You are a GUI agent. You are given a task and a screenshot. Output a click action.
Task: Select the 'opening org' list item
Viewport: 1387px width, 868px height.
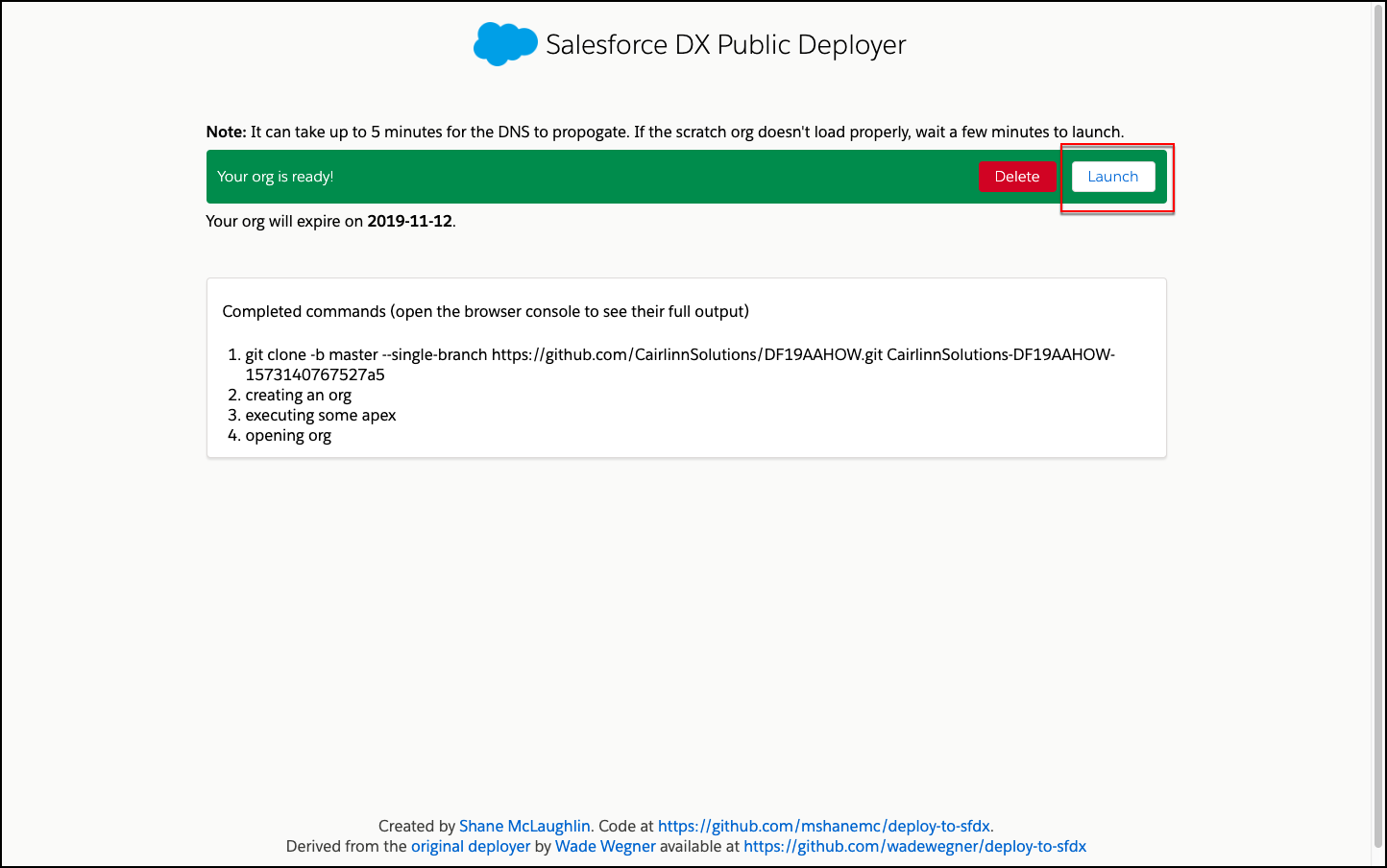tap(288, 436)
